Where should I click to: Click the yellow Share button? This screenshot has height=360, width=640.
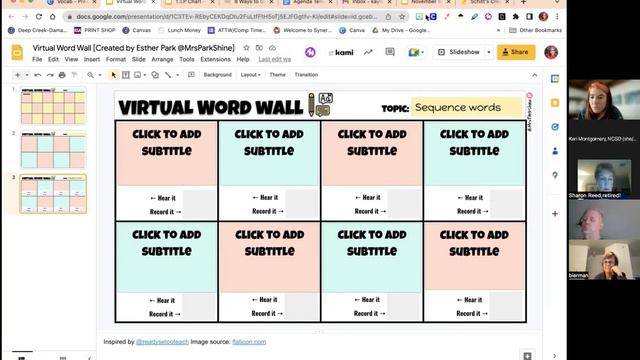[516, 52]
